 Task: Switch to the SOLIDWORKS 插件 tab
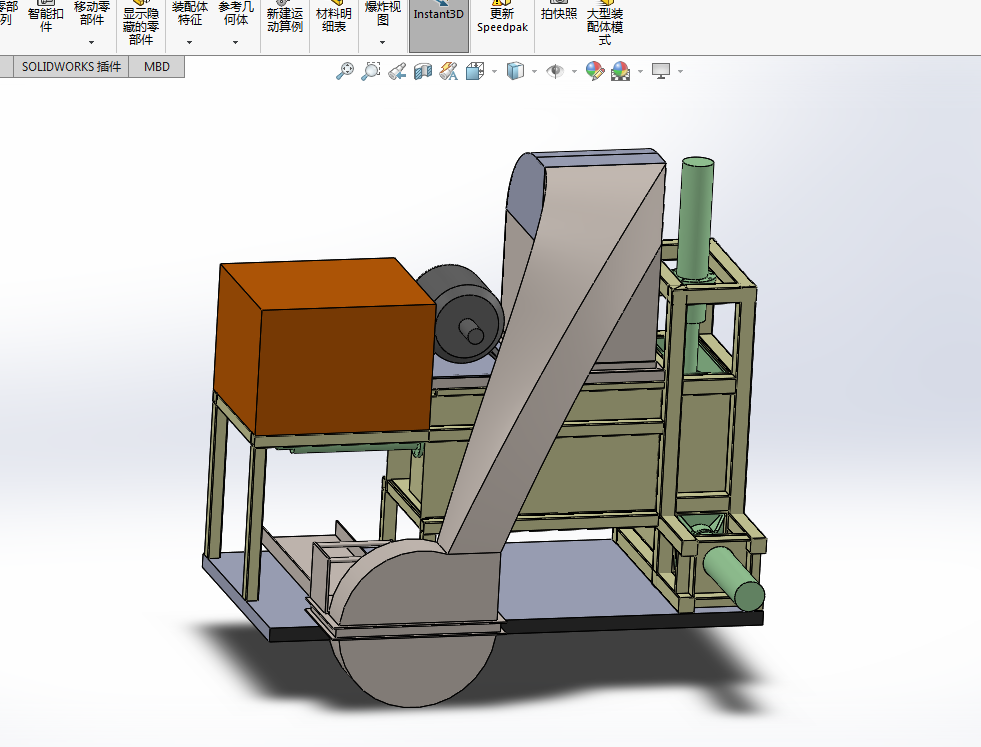[x=71, y=67]
